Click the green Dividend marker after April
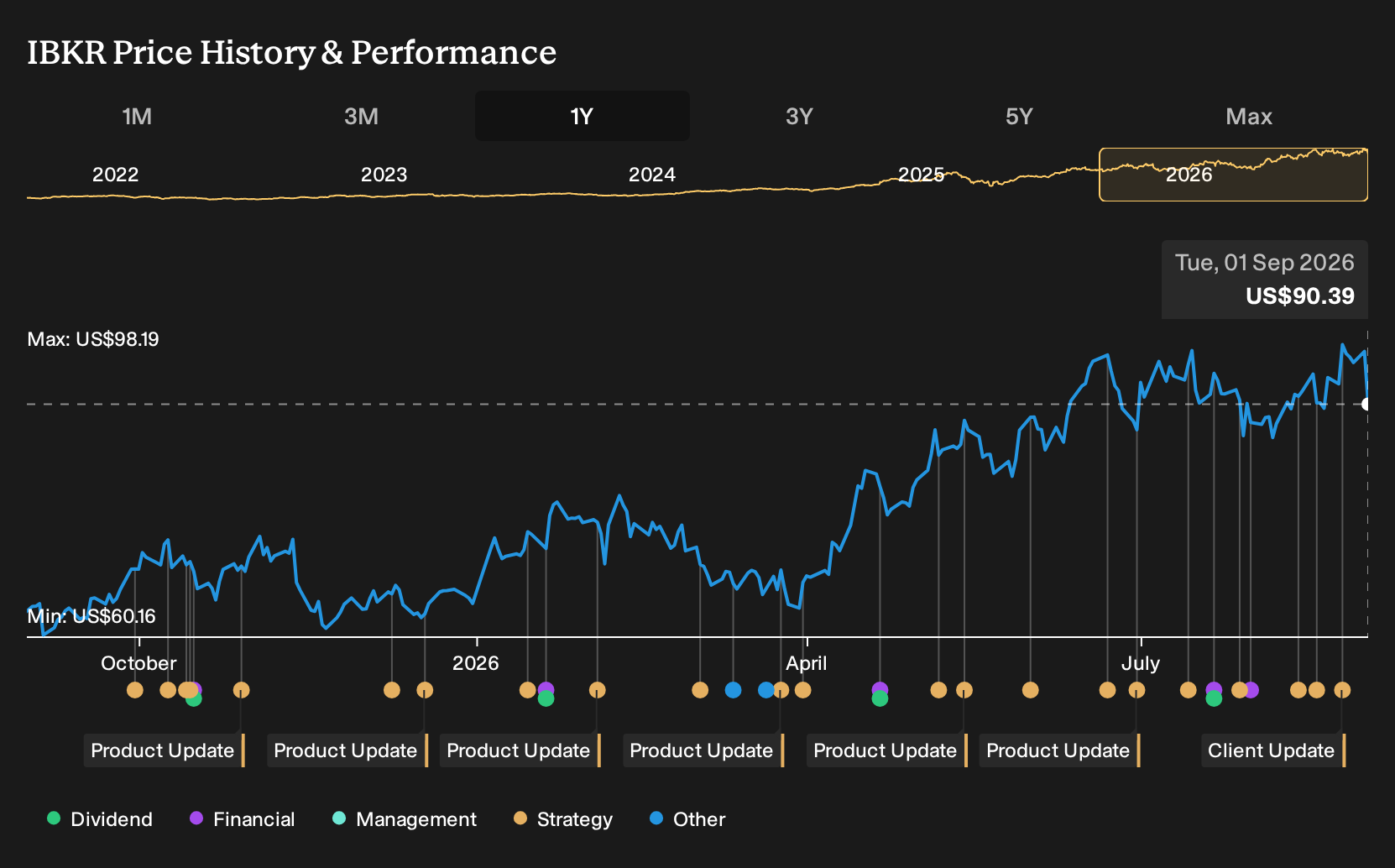The image size is (1395, 868). [x=880, y=698]
